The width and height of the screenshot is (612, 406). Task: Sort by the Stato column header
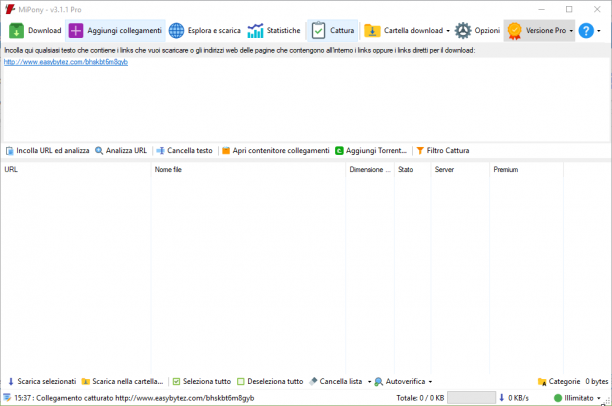click(x=413, y=169)
